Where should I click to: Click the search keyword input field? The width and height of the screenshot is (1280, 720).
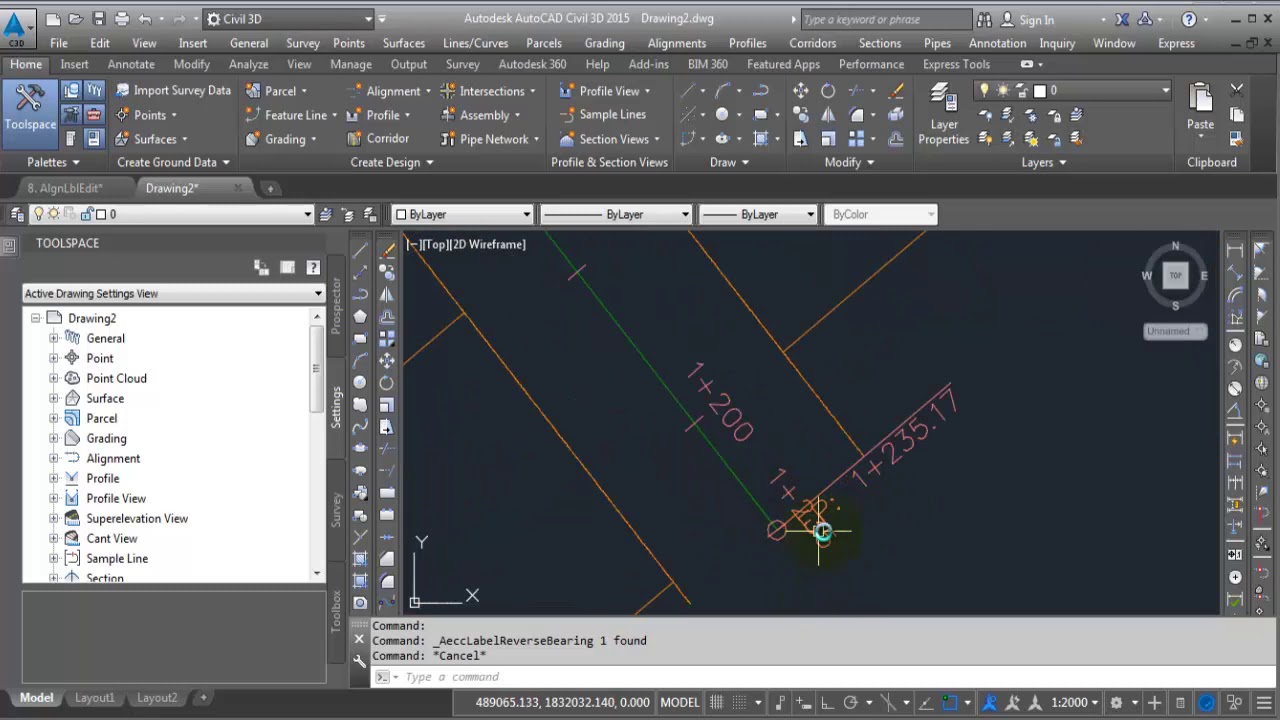click(885, 19)
